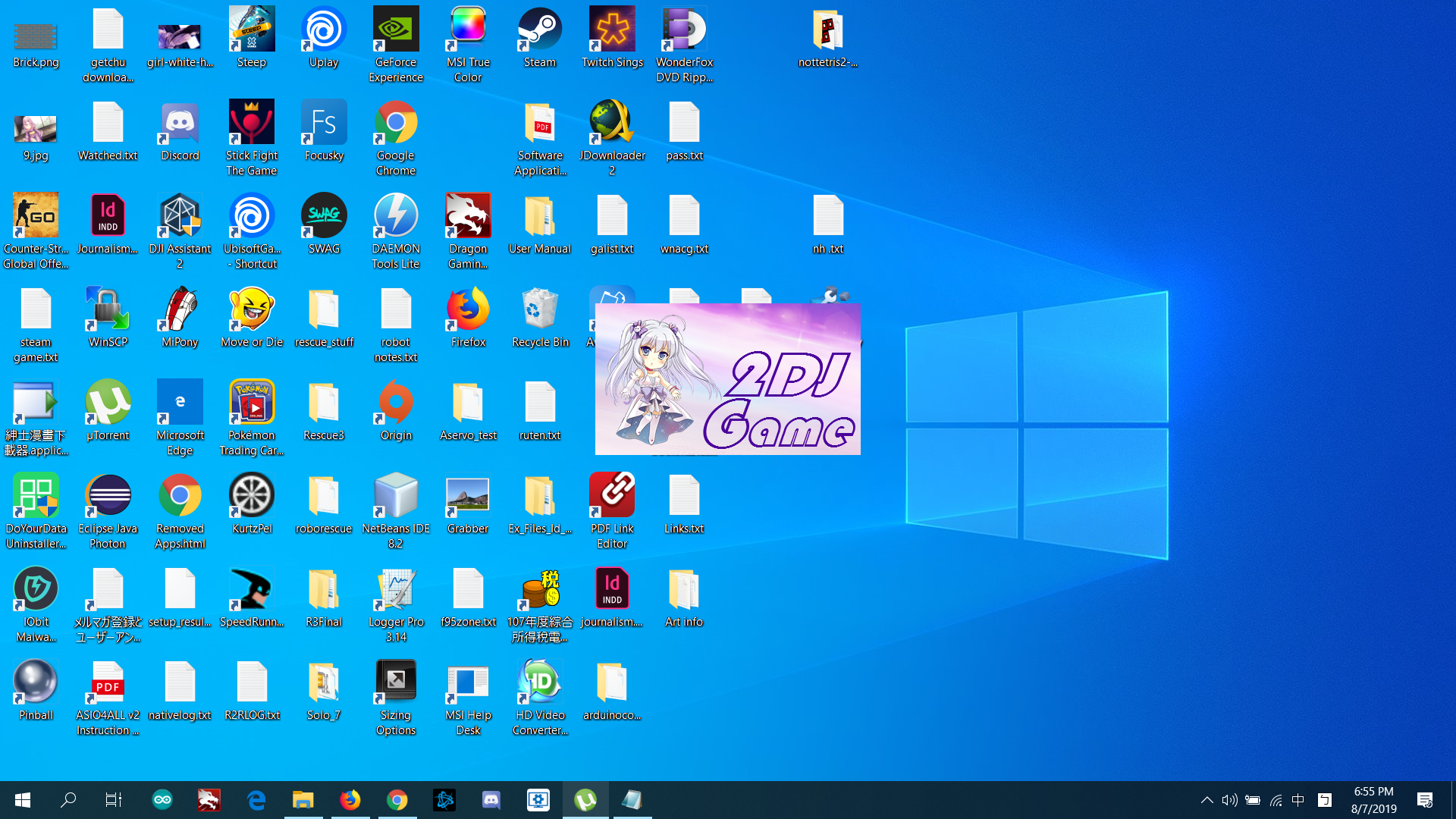Viewport: 1456px width, 819px height.
Task: Open the Action Center notifications
Action: (x=1425, y=800)
